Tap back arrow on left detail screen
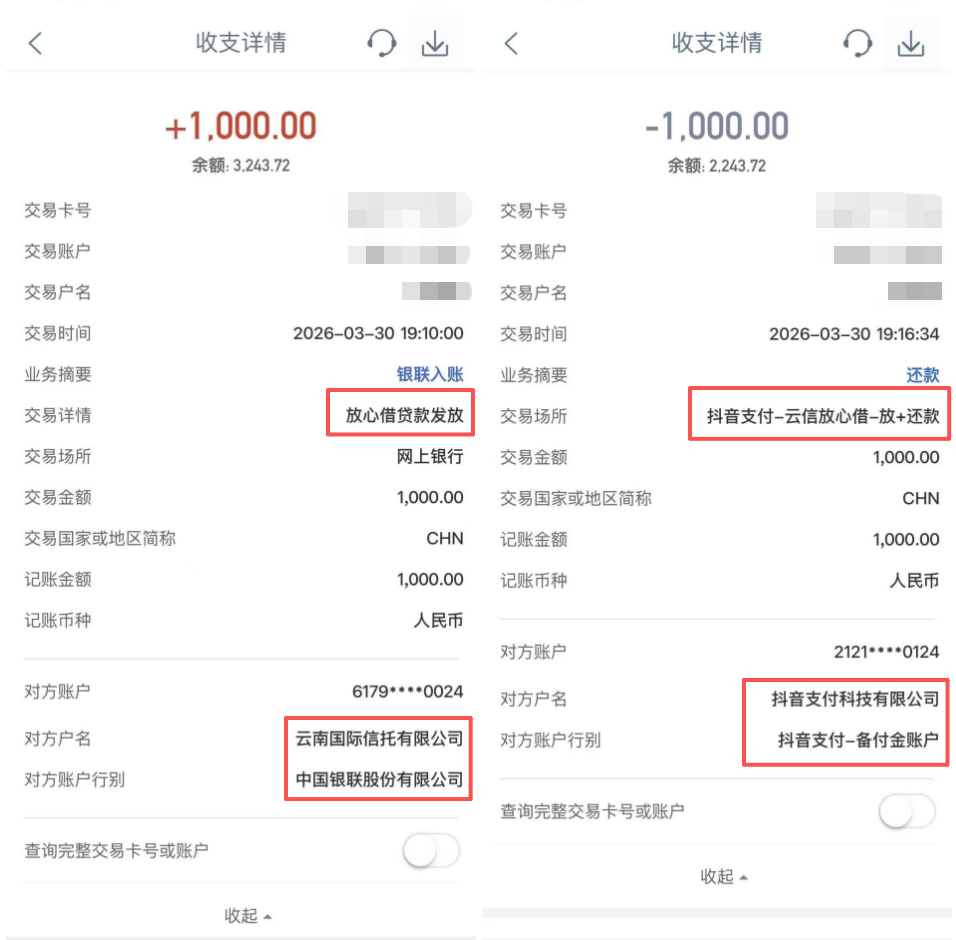 click(x=35, y=43)
